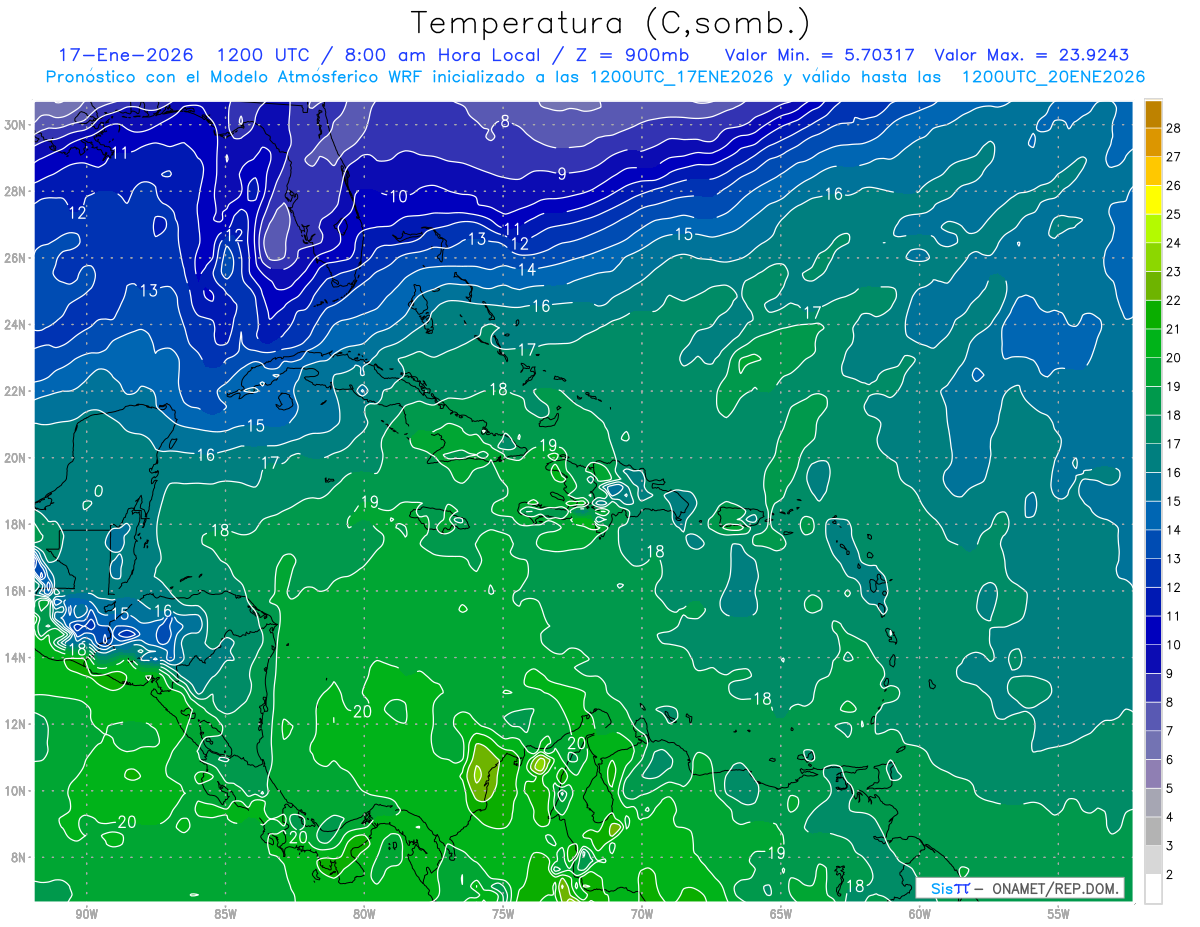
Task: Click the colorbar label 28
Action: click(x=1174, y=127)
